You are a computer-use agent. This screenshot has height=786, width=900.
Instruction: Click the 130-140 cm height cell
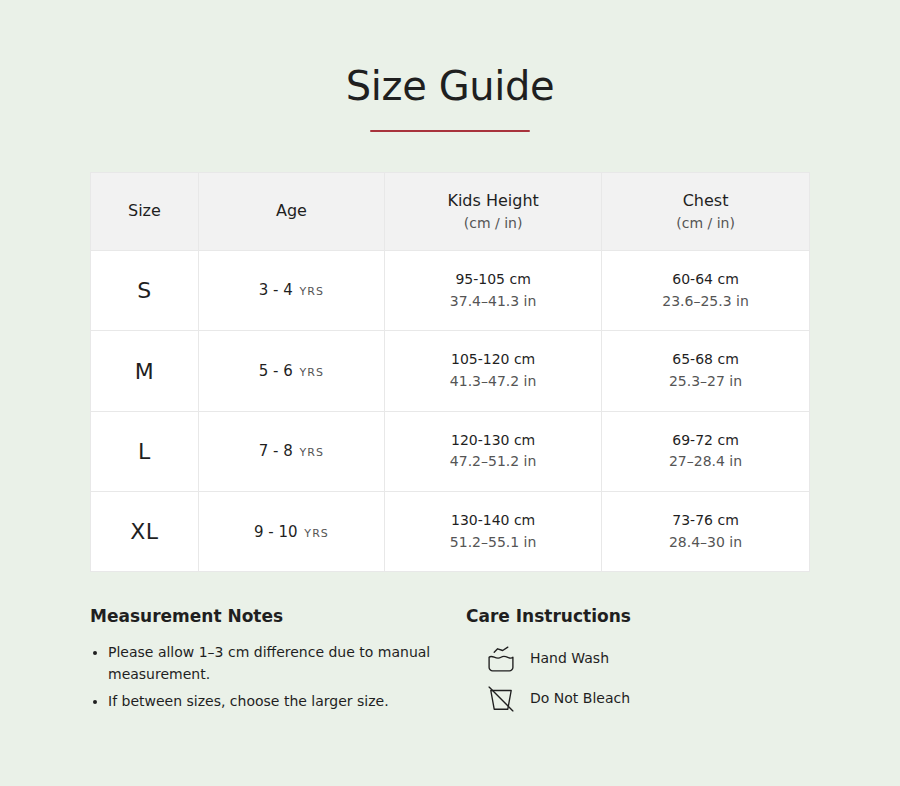[493, 532]
